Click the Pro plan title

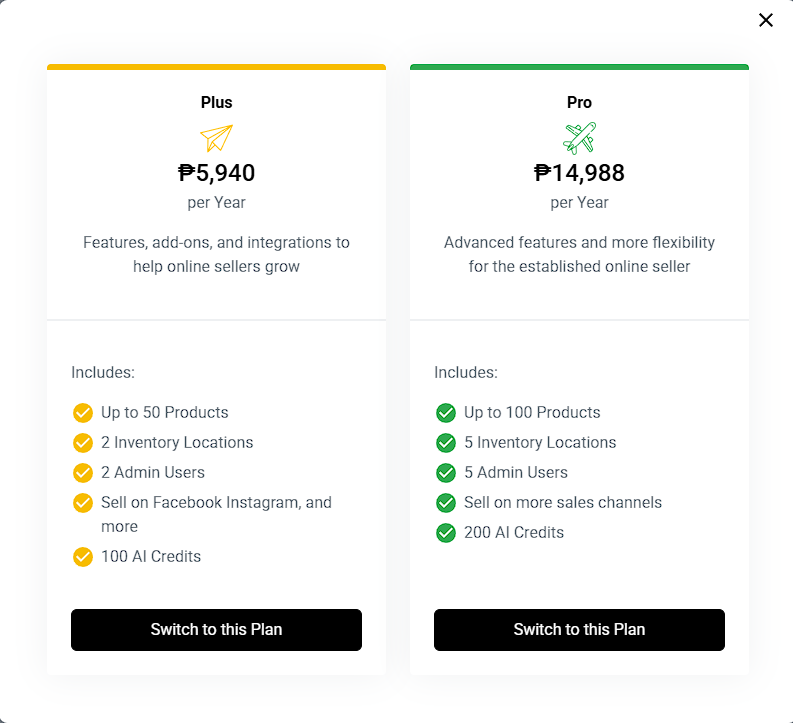coord(579,102)
